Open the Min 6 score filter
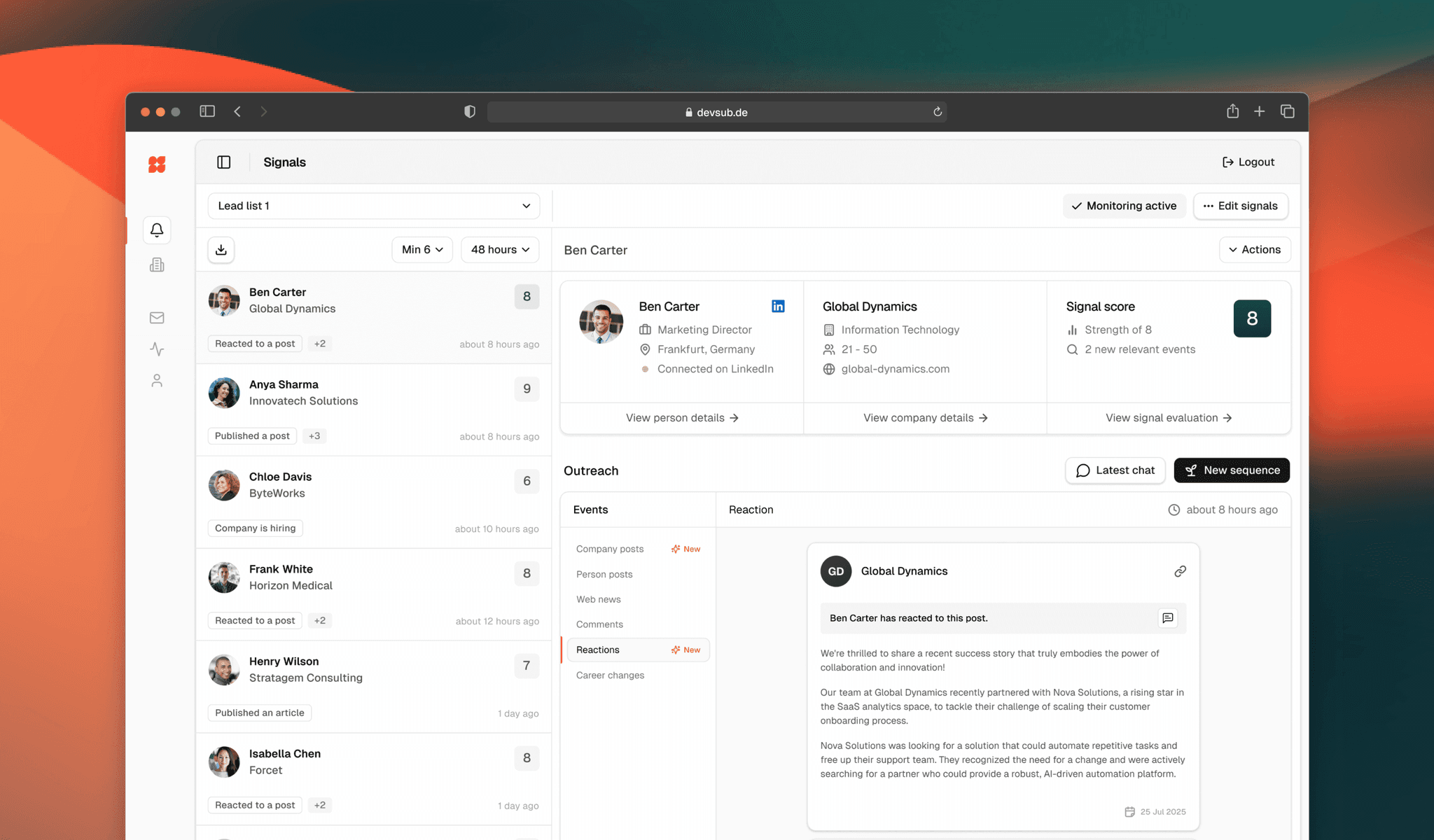1434x840 pixels. 422,250
